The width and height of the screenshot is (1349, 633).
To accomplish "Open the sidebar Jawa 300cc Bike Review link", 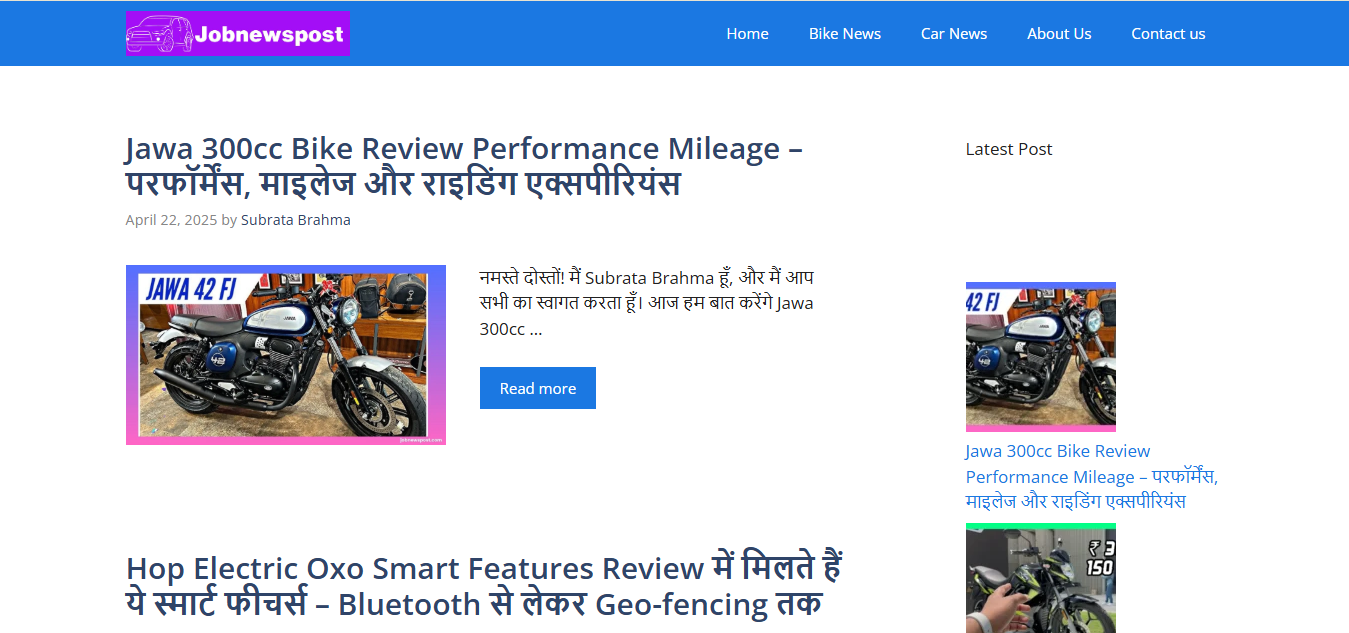I will pyautogui.click(x=1092, y=476).
